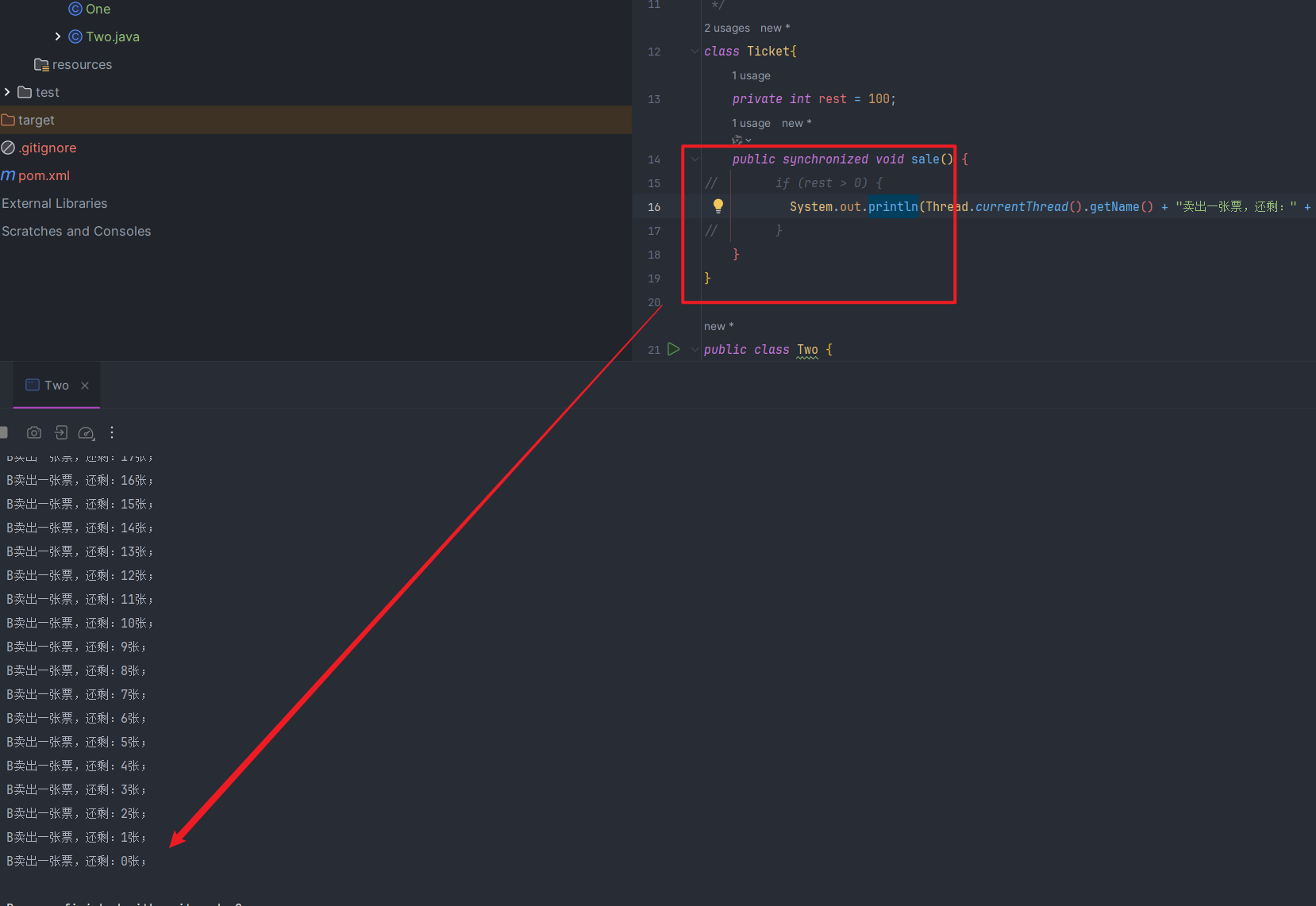The image size is (1316, 906).
Task: Click 'rest' field name on line 13
Action: click(x=833, y=98)
